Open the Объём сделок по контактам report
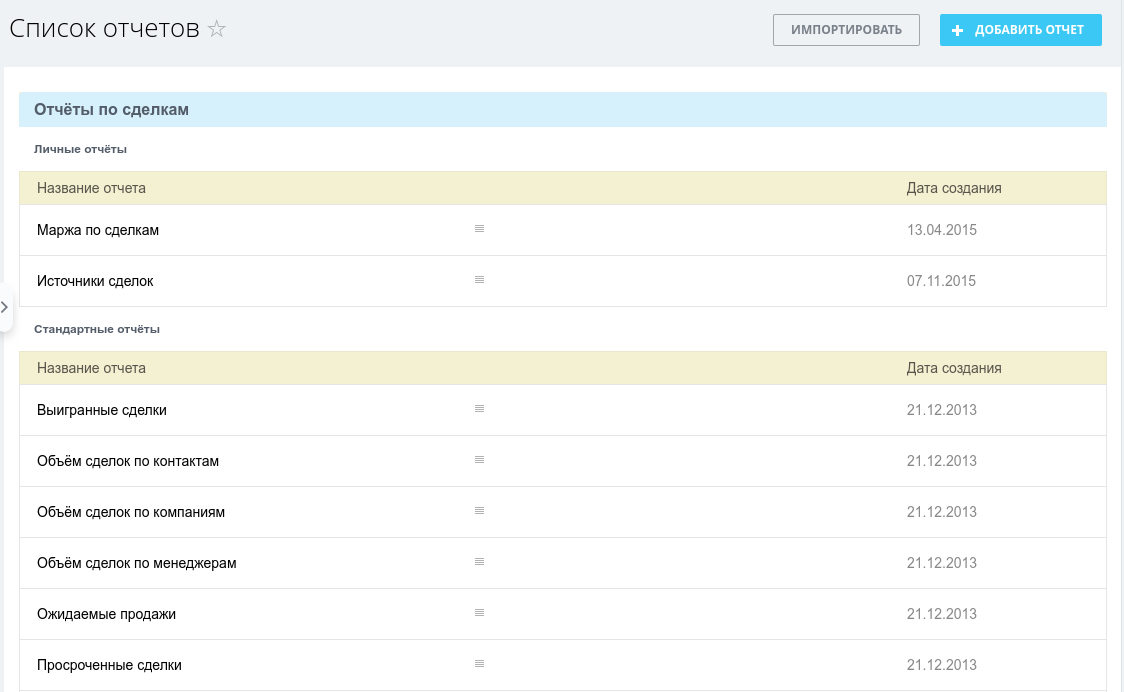The width and height of the screenshot is (1124, 692). [x=128, y=461]
